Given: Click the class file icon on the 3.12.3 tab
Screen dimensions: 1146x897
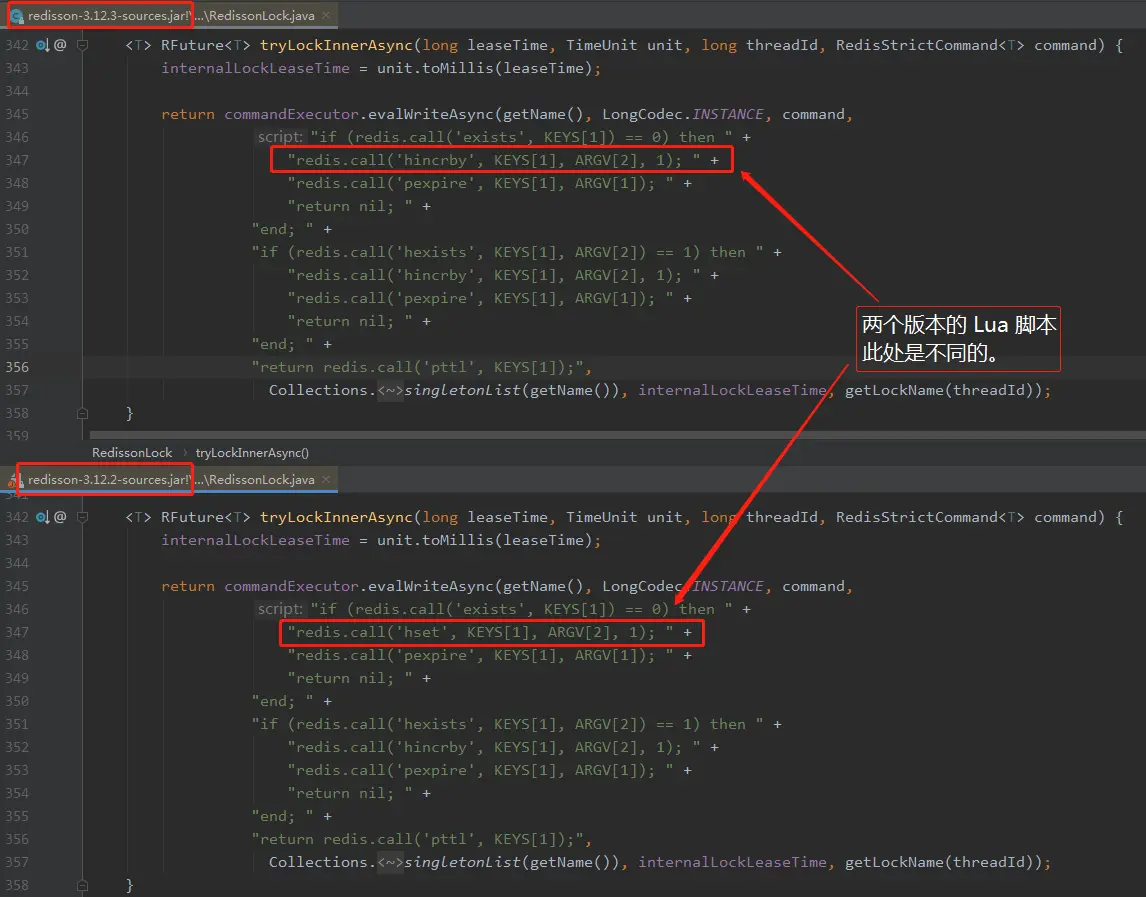Looking at the screenshot, I should point(17,15).
